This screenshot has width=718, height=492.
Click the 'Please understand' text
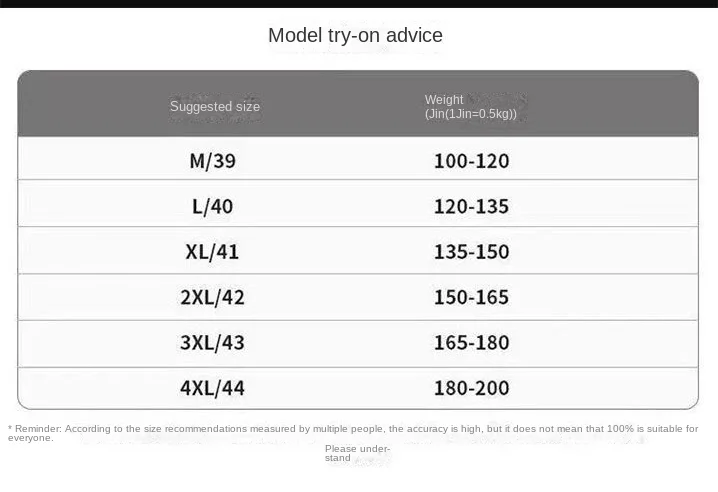tap(356, 453)
